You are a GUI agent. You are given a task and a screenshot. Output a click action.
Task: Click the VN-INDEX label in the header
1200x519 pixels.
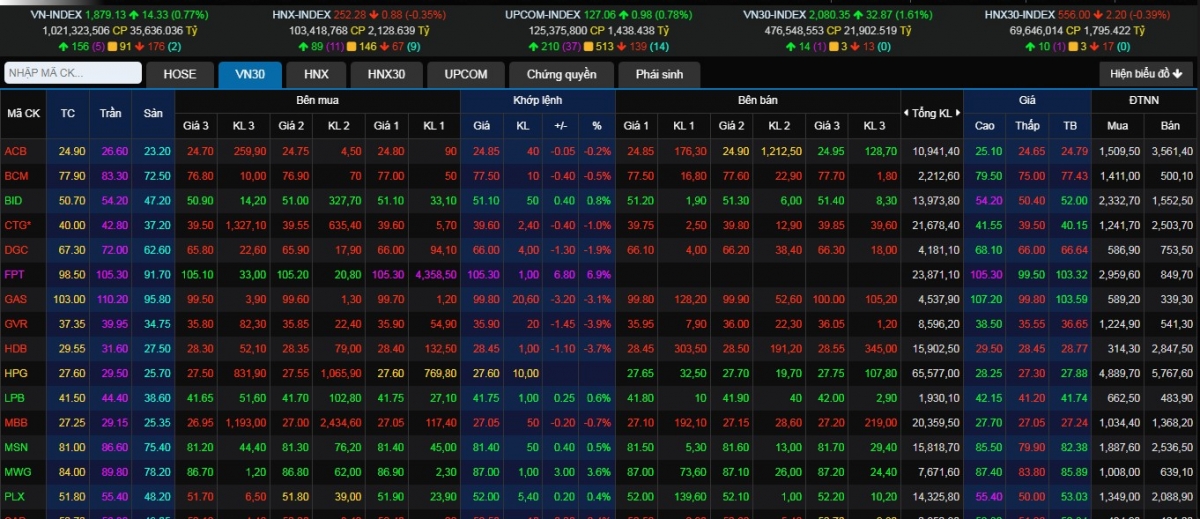[58, 15]
